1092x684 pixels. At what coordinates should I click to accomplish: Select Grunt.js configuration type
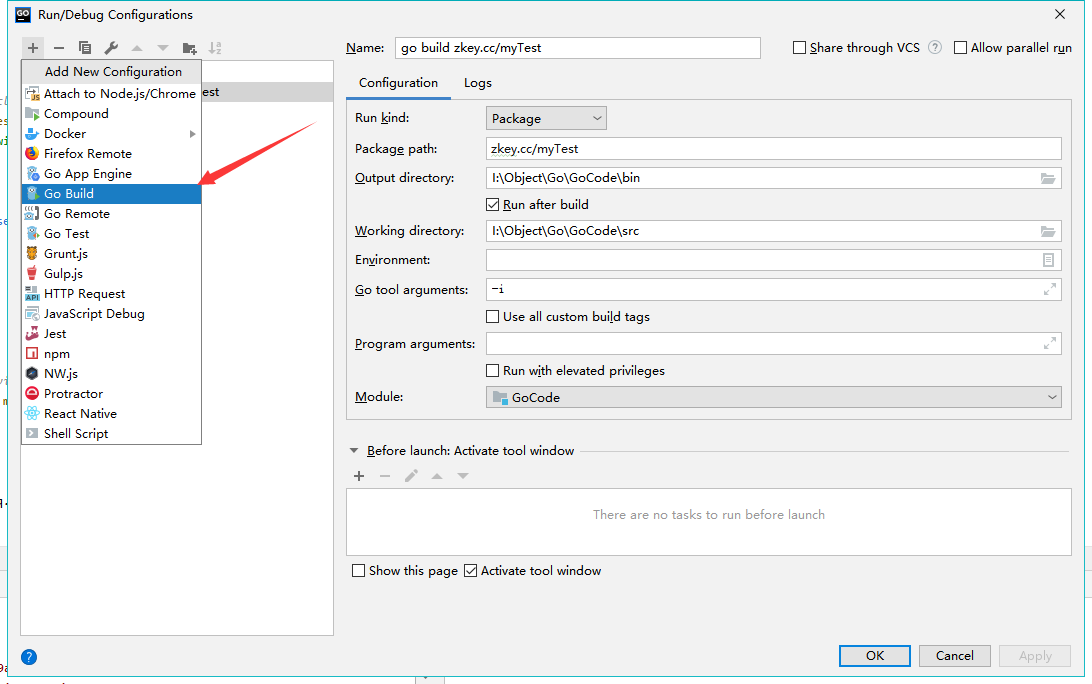pos(111,254)
